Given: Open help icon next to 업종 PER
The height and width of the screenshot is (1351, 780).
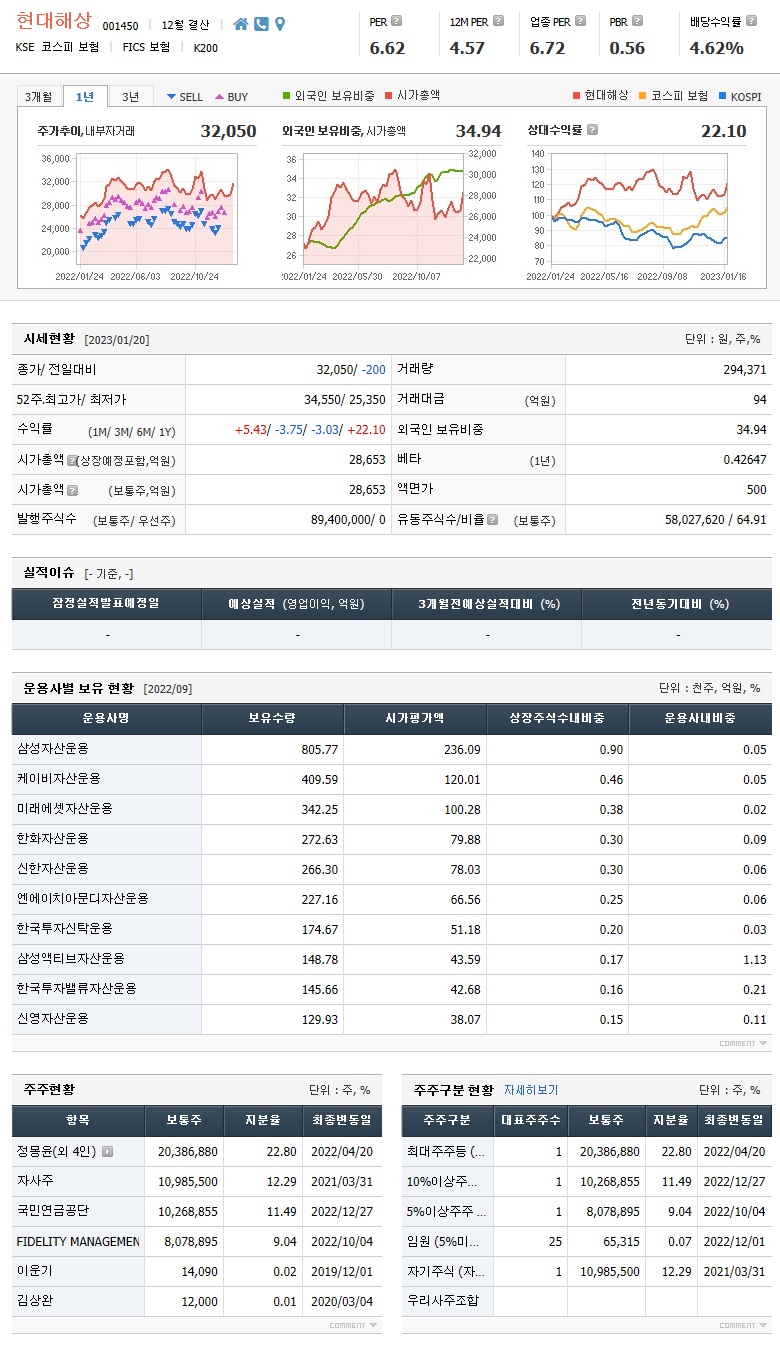Looking at the screenshot, I should click(x=580, y=20).
